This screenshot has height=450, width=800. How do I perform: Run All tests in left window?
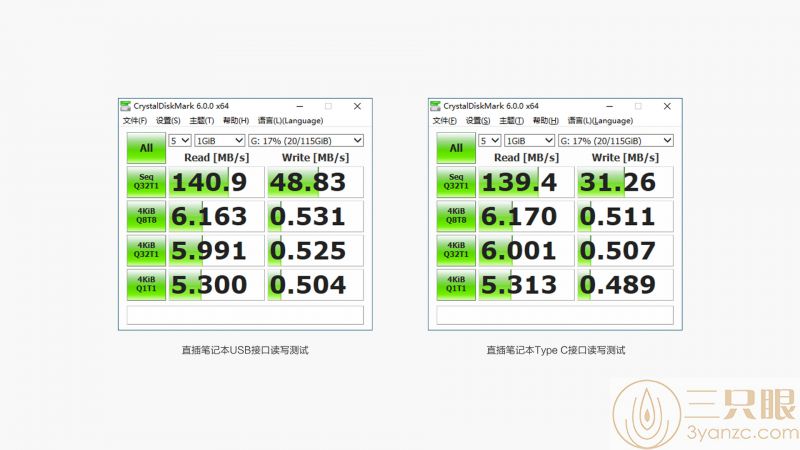click(146, 148)
